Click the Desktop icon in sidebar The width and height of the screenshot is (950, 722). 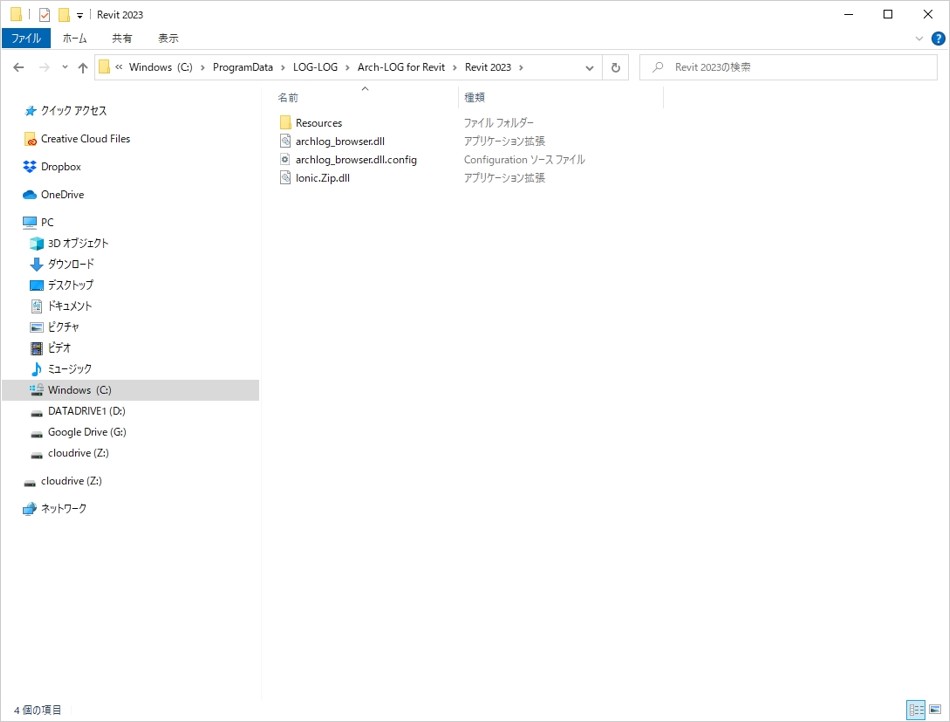[37, 285]
